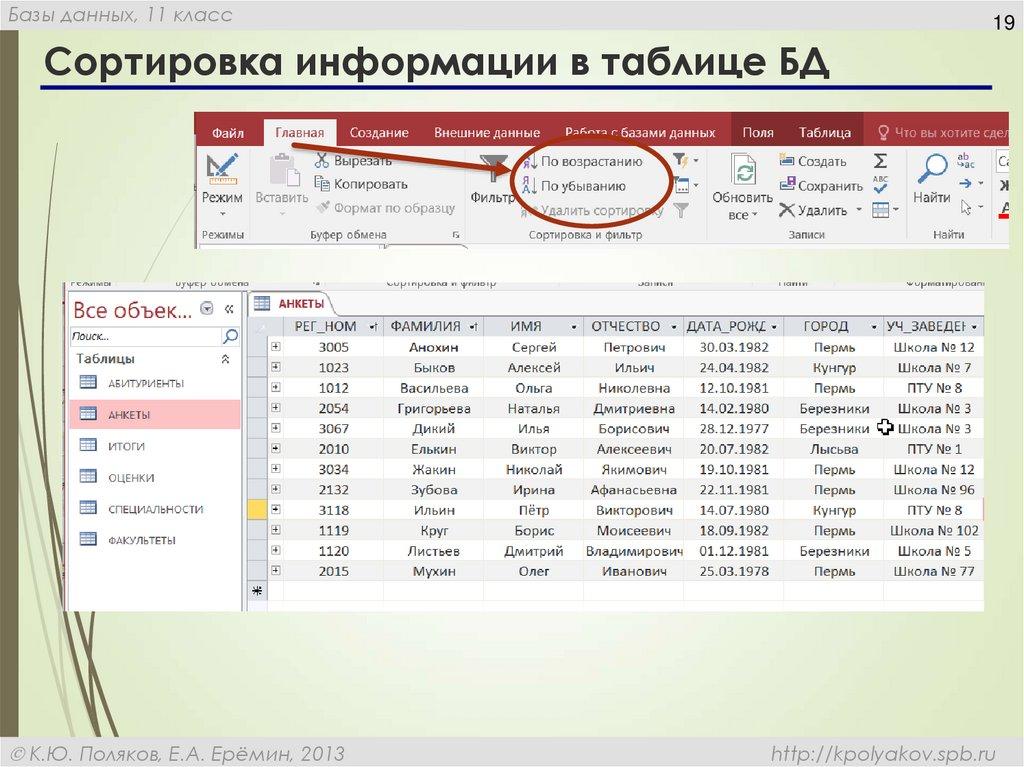1024x767 pixels.
Task: Copy selection with Копировать
Action: 370,183
